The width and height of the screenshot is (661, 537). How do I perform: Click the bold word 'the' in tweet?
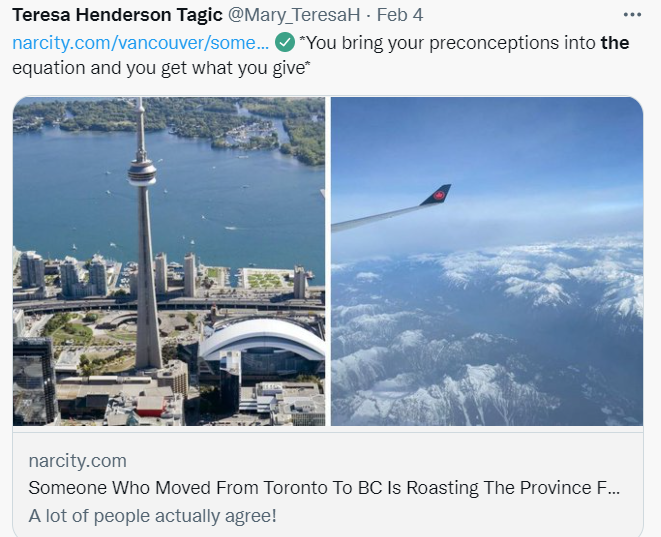(x=615, y=43)
